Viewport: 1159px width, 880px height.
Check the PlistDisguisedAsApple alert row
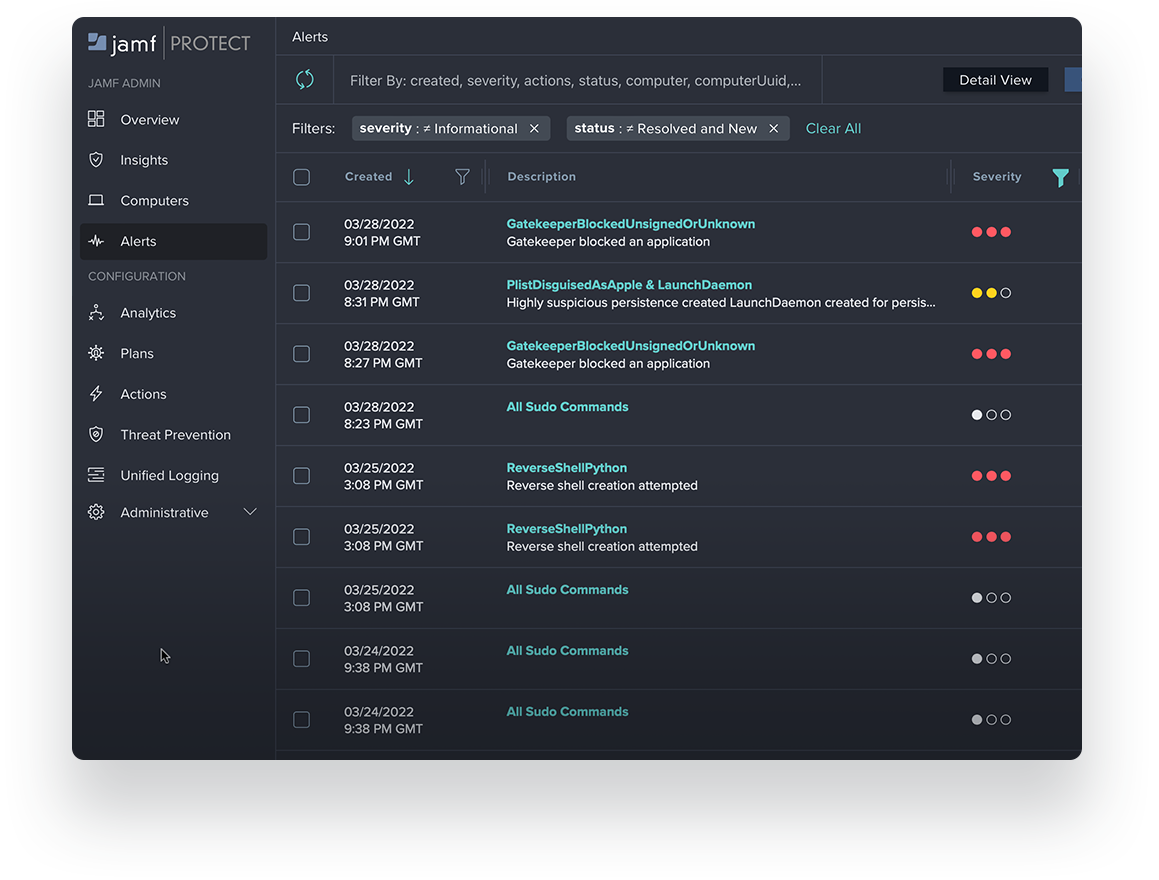[x=302, y=293]
